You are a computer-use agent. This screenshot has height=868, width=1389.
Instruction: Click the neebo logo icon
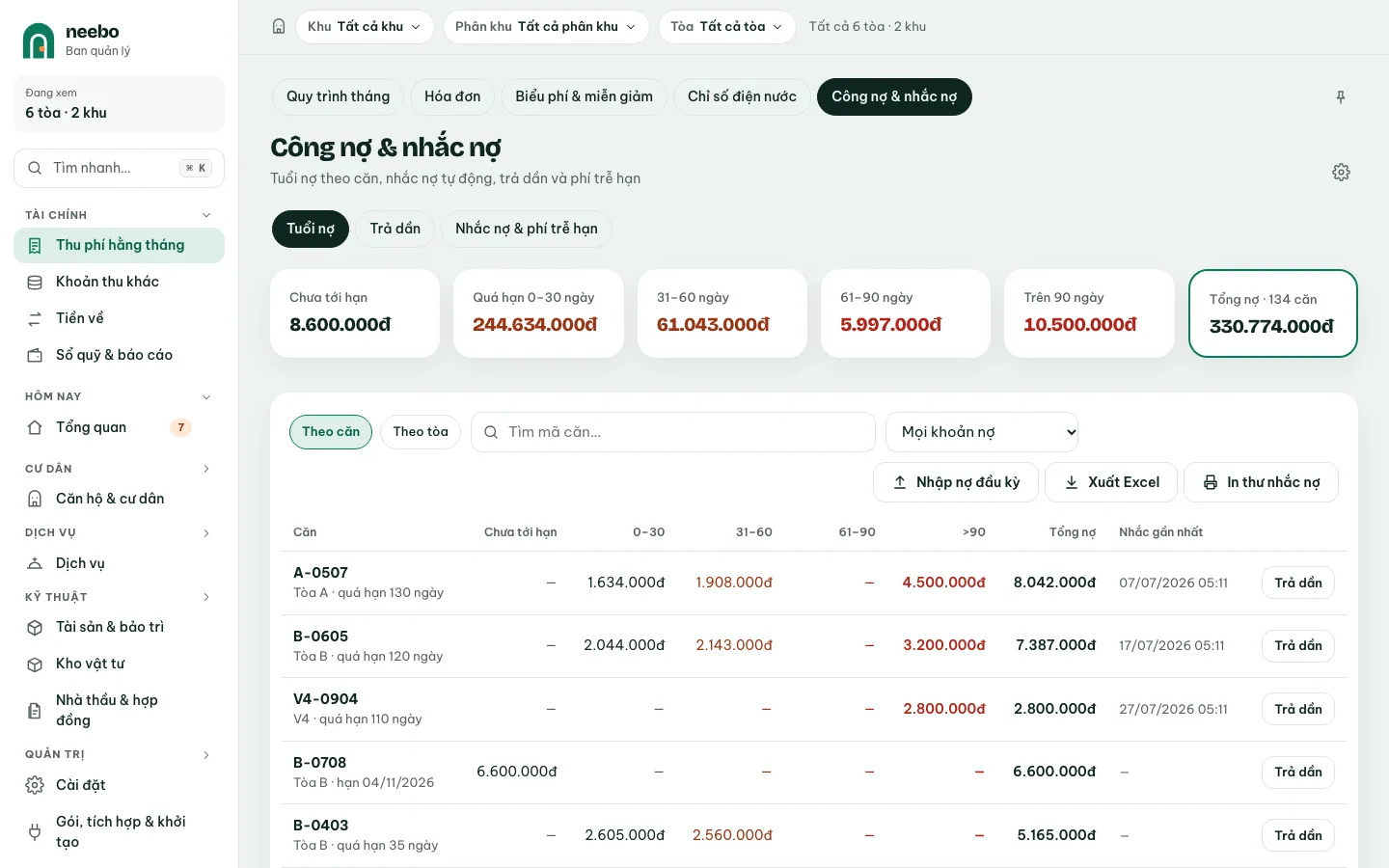pos(39,41)
